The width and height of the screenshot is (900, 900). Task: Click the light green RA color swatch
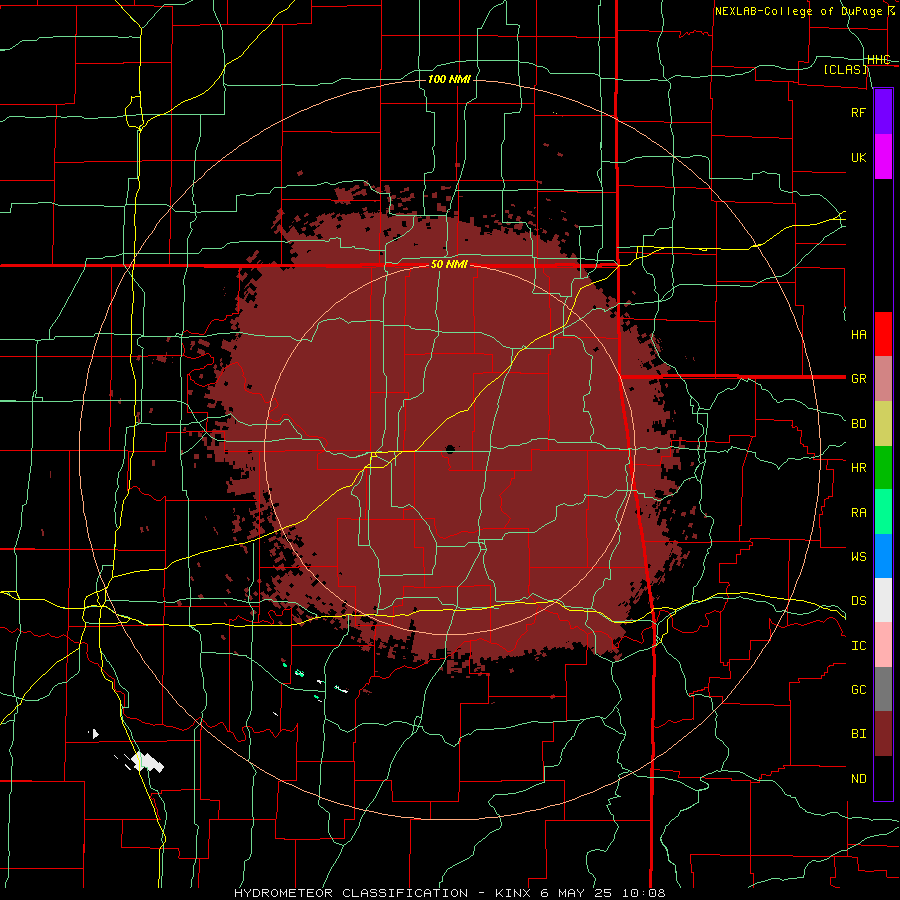883,512
